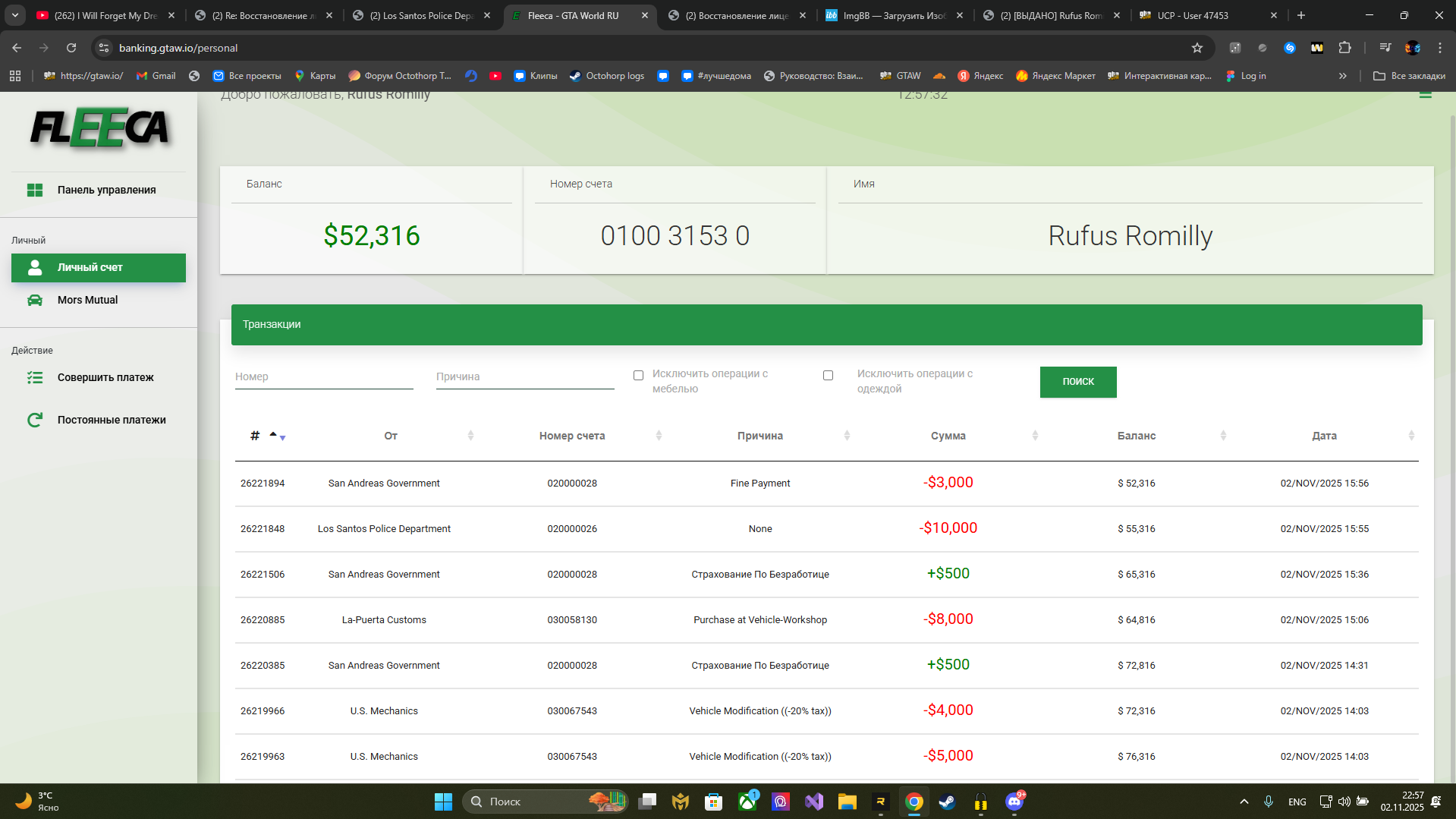Image resolution: width=1456 pixels, height=819 pixels.
Task: Open the Windows Start menu
Action: point(443,802)
